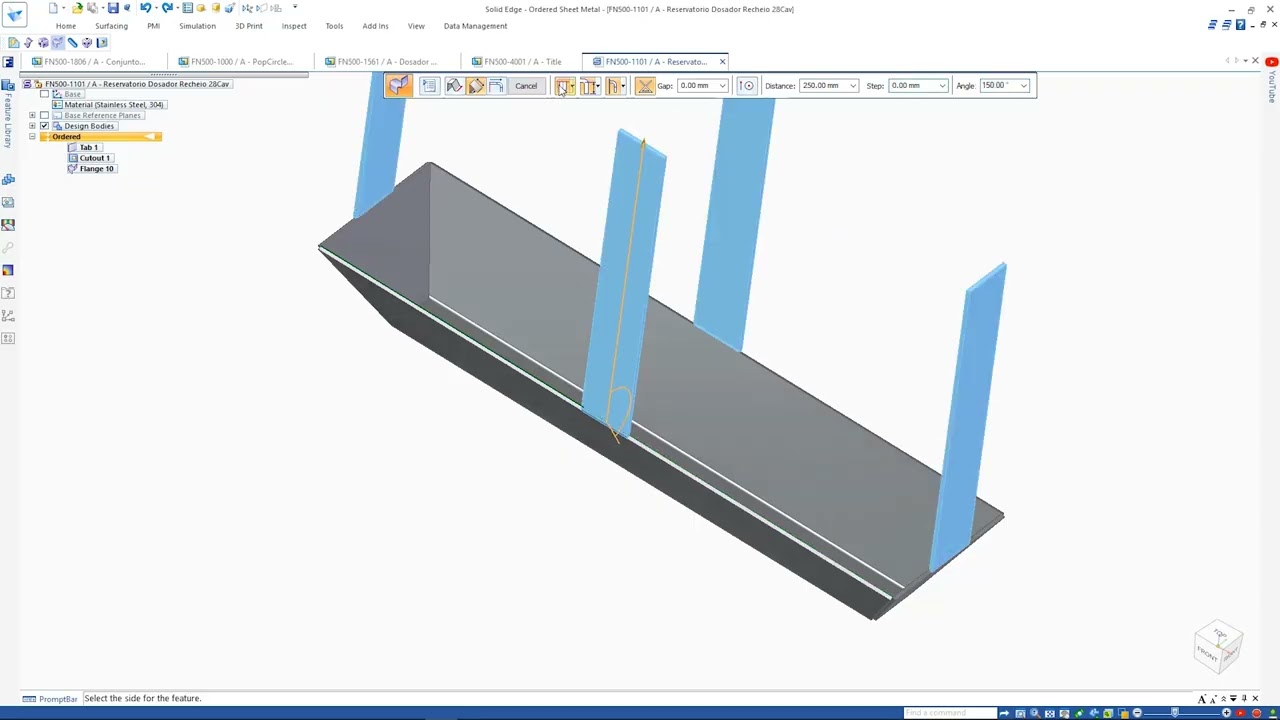This screenshot has height=720, width=1280.
Task: Click the zoom in plus button
Action: 1226,713
